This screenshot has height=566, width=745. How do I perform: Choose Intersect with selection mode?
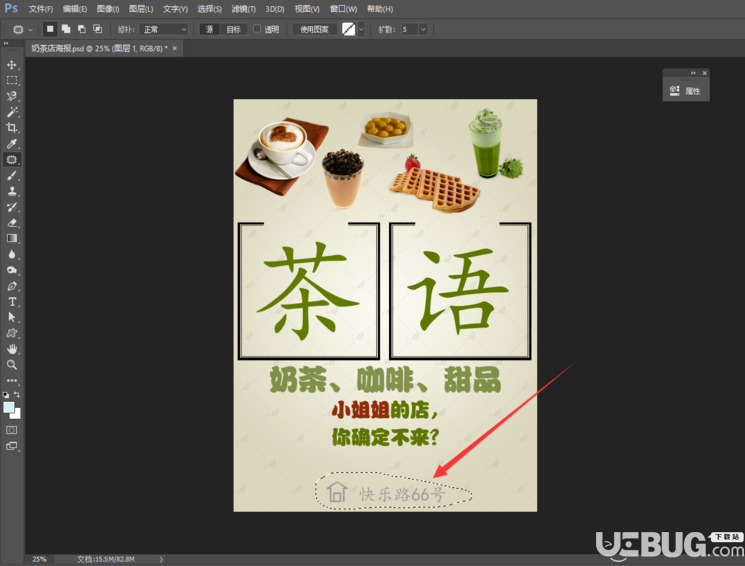(97, 29)
